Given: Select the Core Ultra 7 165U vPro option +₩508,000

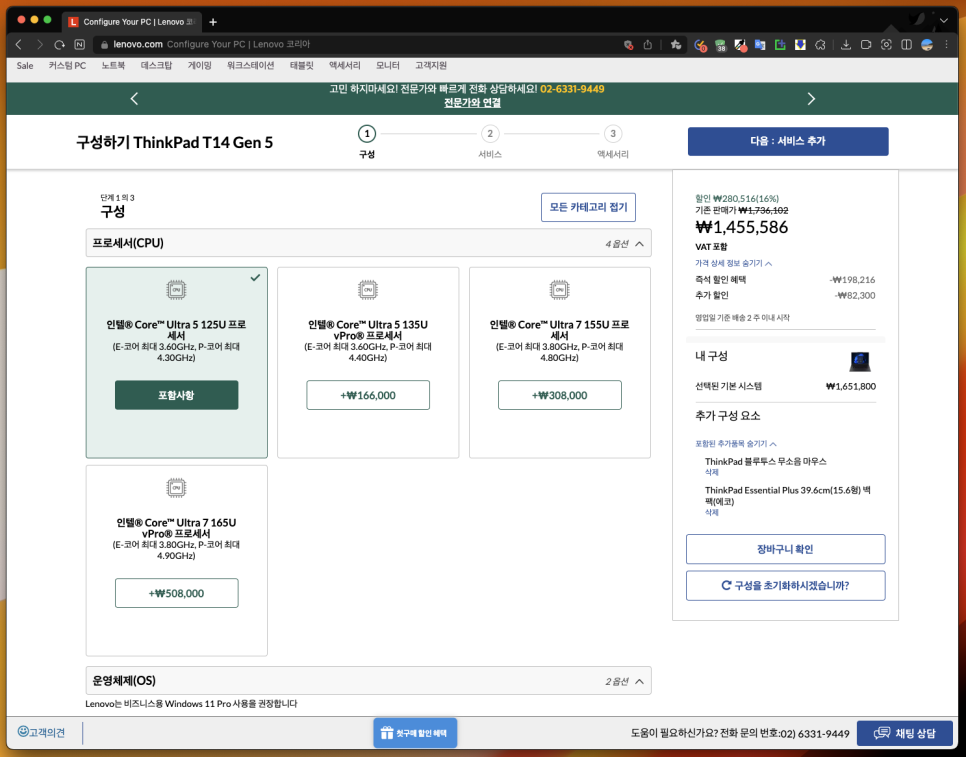Looking at the screenshot, I should (x=176, y=593).
